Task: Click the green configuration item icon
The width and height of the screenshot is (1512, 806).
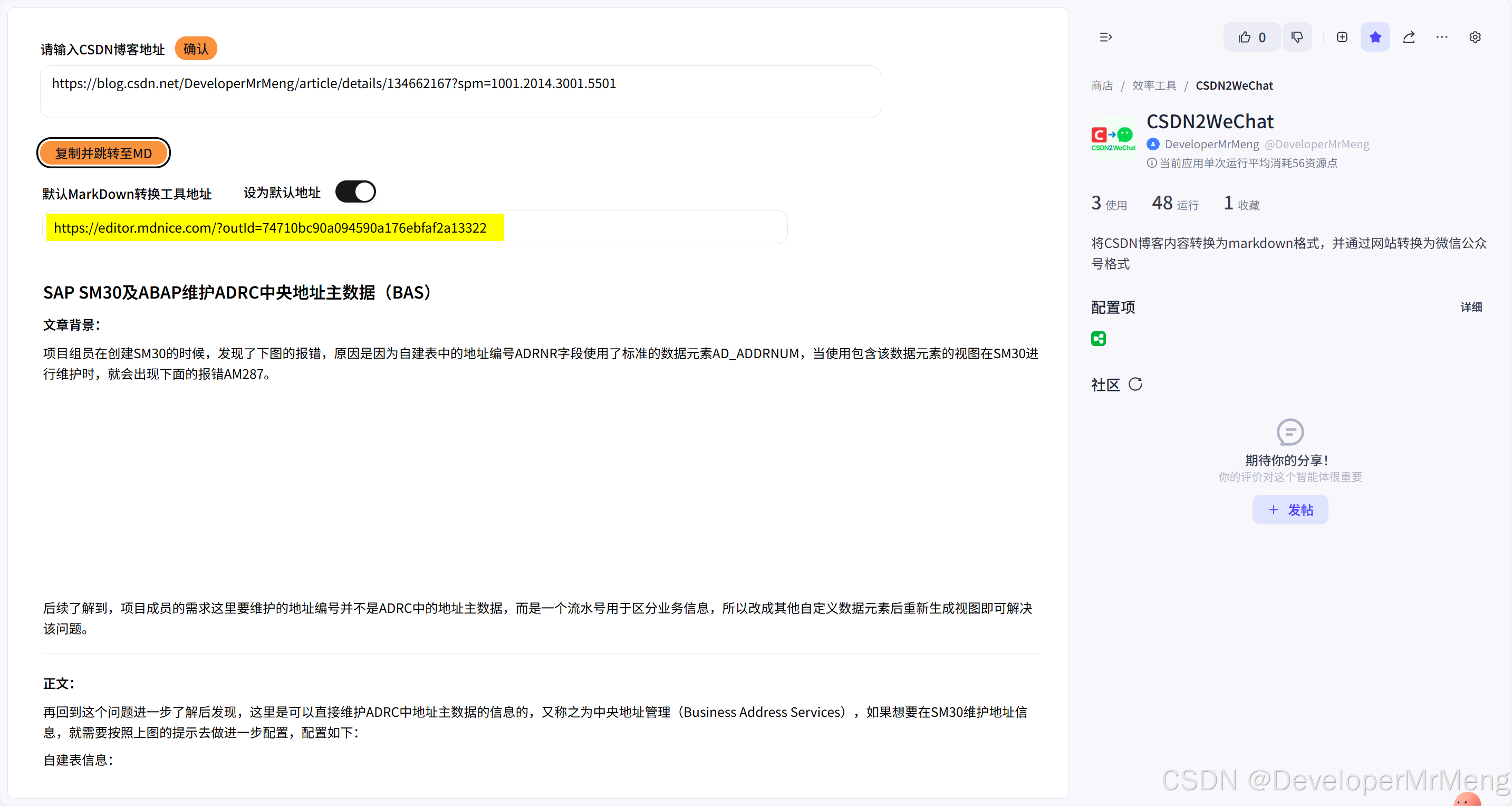Action: 1098,339
